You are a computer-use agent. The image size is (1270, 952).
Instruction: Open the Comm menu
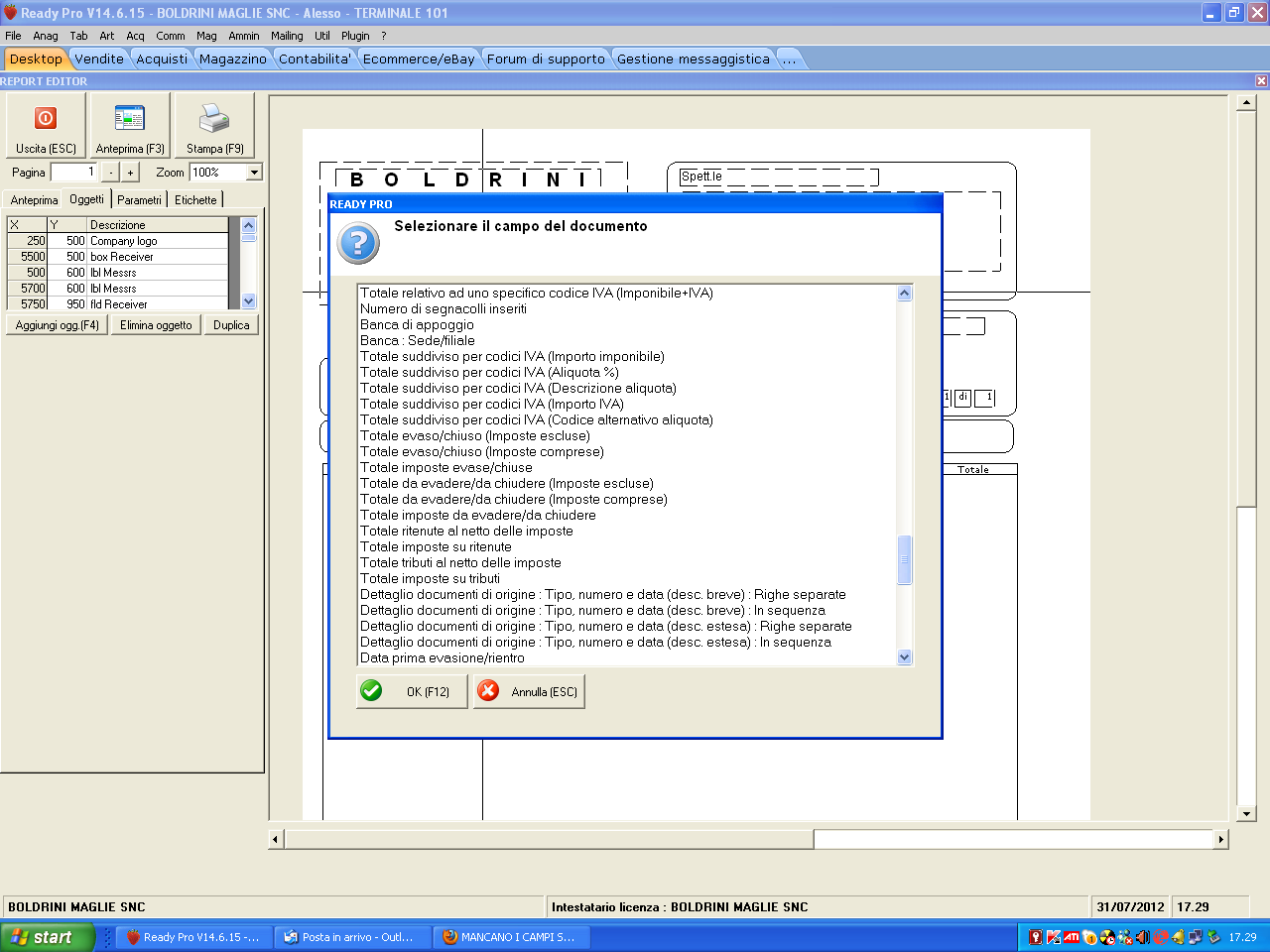point(171,36)
